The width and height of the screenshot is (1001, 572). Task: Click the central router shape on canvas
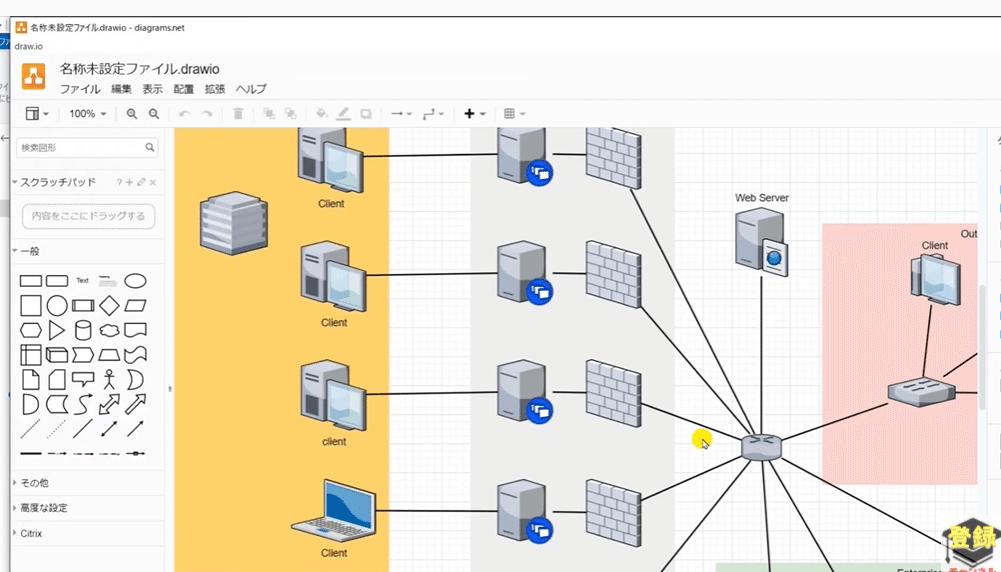(761, 448)
